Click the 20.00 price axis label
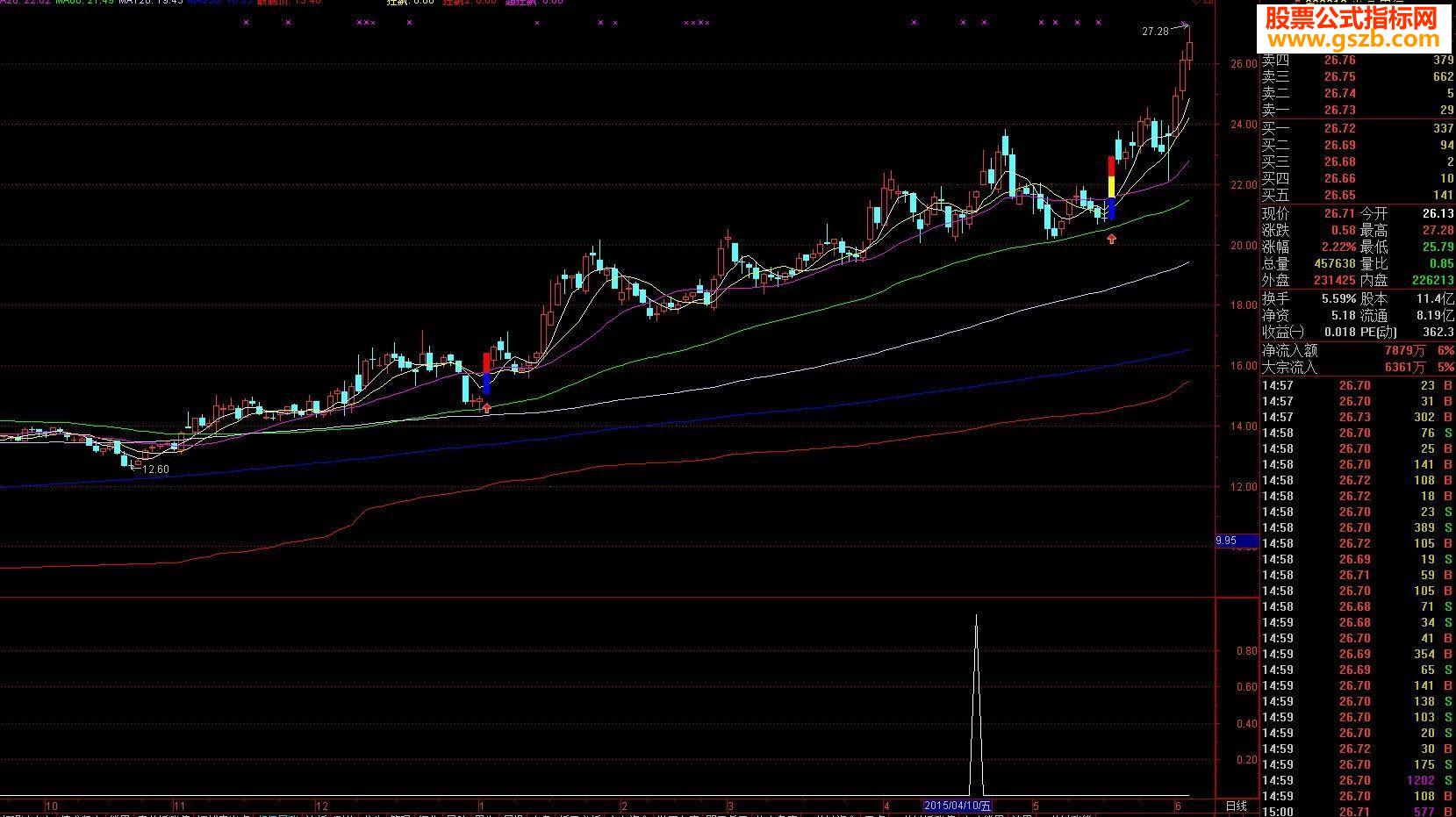This screenshot has height=817, width=1456. tap(1244, 246)
